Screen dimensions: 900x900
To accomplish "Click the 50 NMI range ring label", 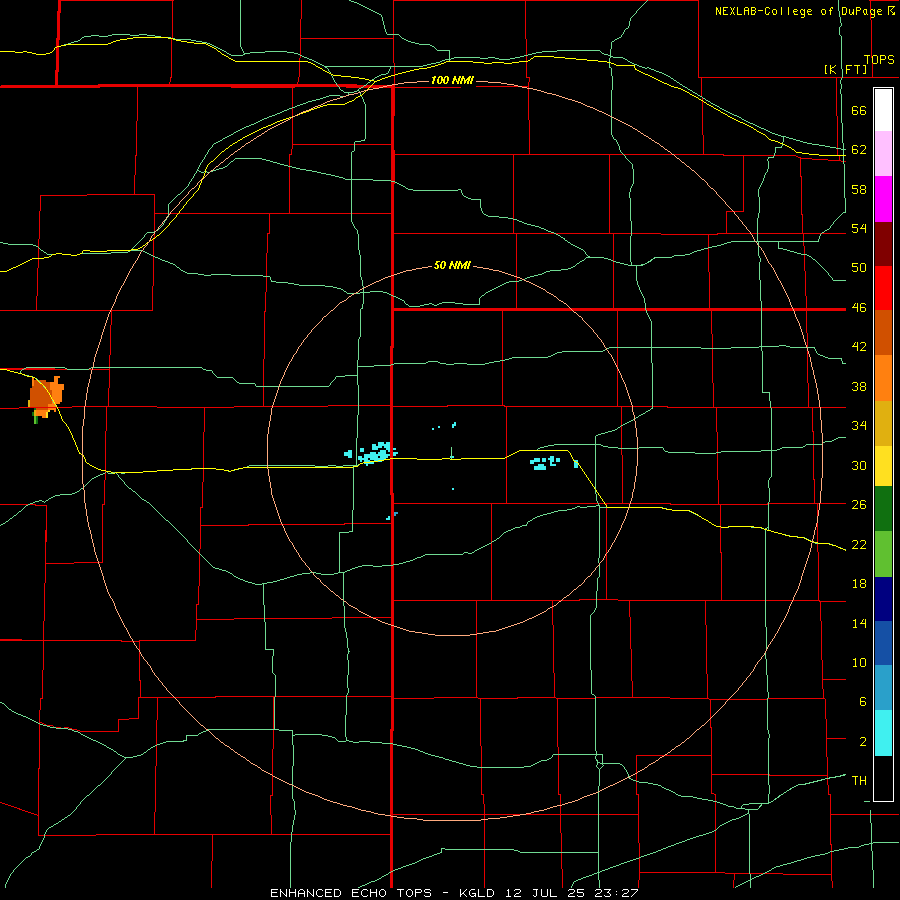I will [x=452, y=265].
